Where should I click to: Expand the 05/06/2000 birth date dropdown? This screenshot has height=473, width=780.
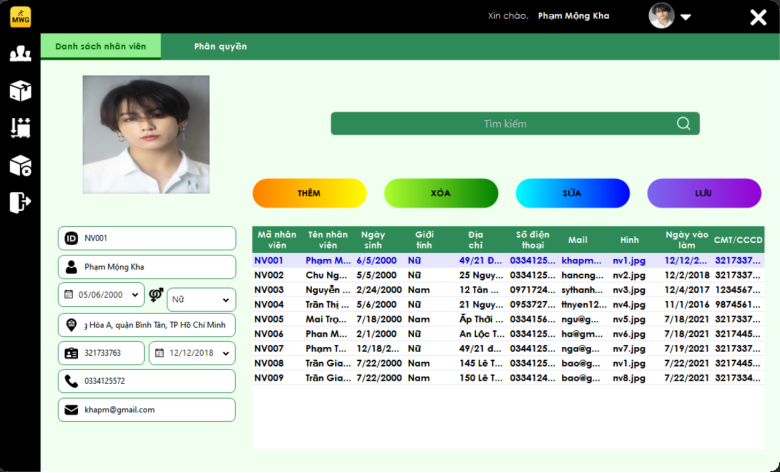(x=135, y=295)
